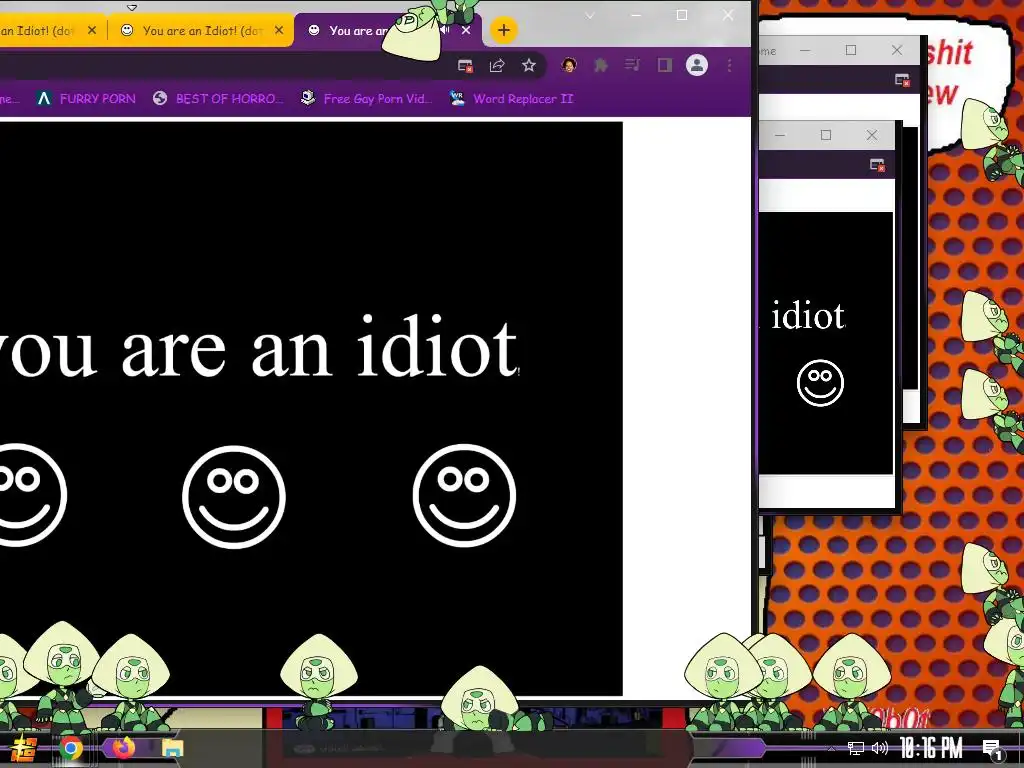Close the rear popup window

pos(897,50)
